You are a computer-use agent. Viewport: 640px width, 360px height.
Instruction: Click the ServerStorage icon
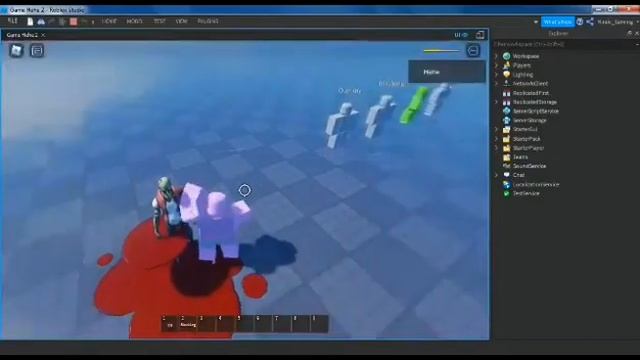pos(507,120)
